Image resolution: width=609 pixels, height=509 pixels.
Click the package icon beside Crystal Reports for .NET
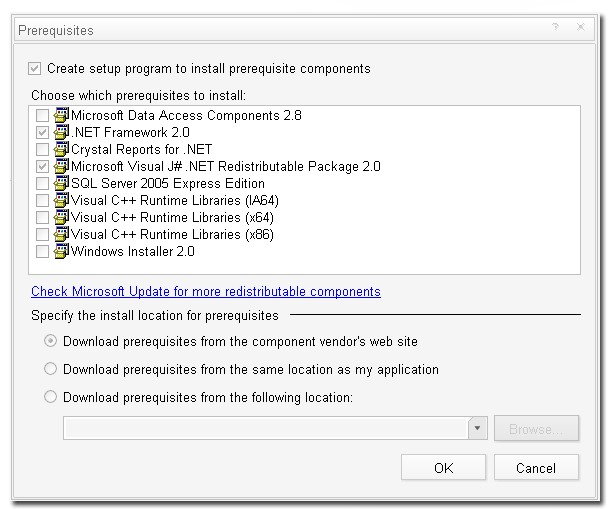pyautogui.click(x=61, y=149)
